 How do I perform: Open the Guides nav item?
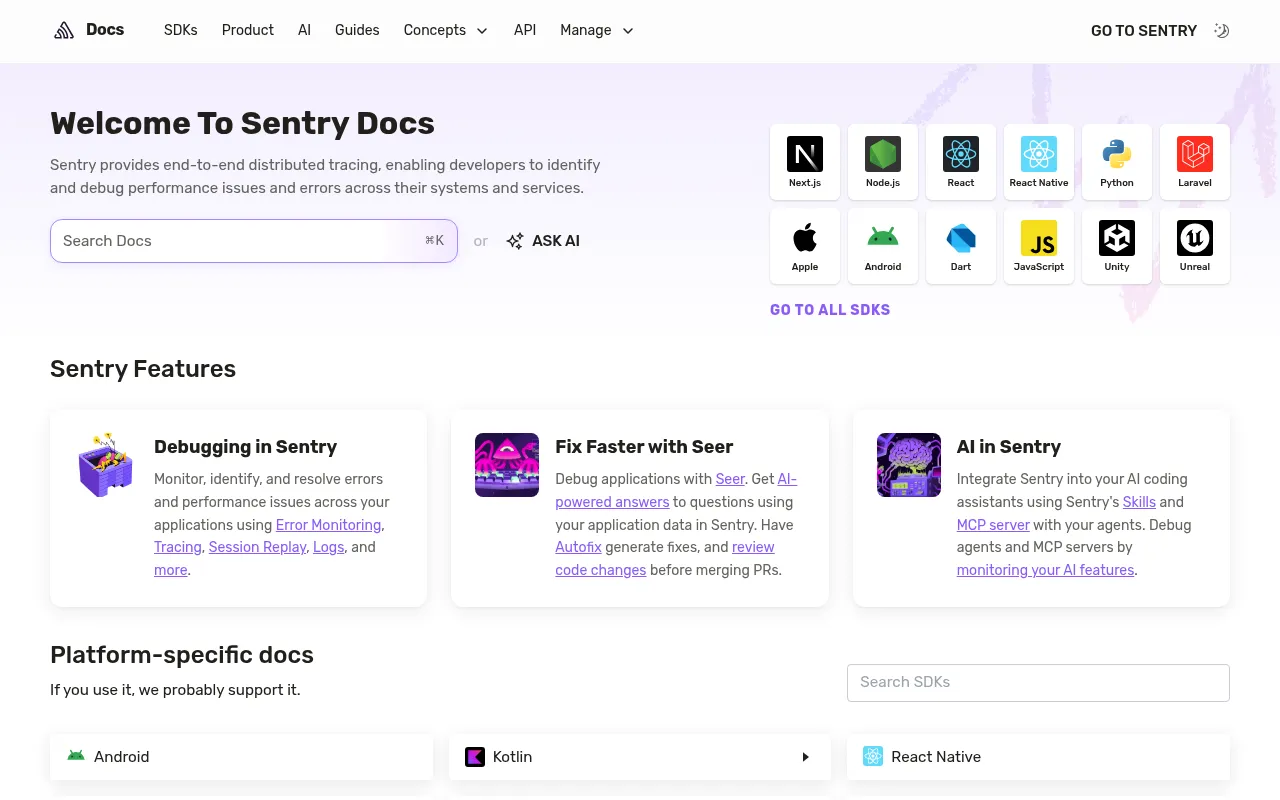click(x=357, y=30)
